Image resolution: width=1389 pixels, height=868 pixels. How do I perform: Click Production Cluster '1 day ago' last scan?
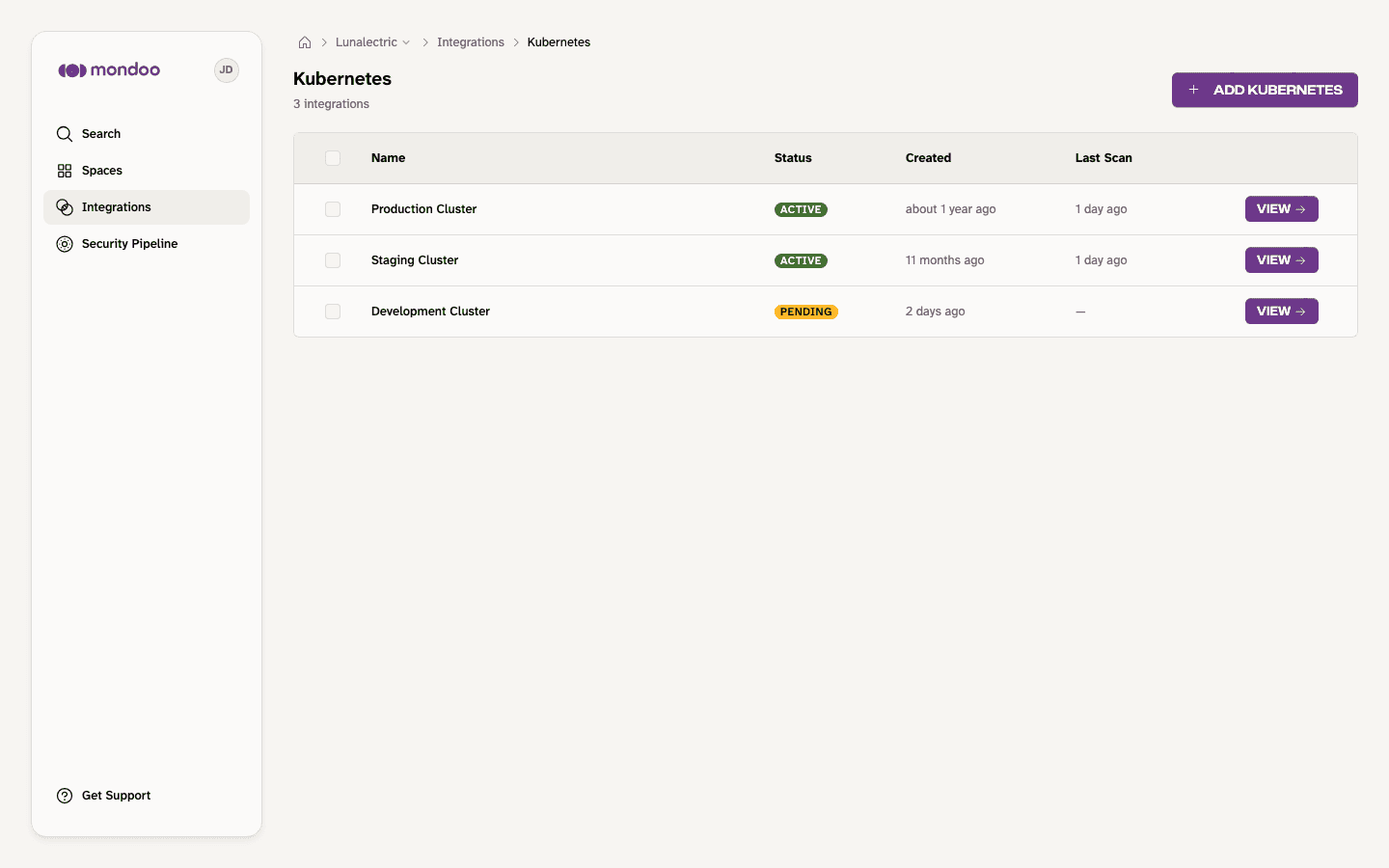(x=1101, y=209)
